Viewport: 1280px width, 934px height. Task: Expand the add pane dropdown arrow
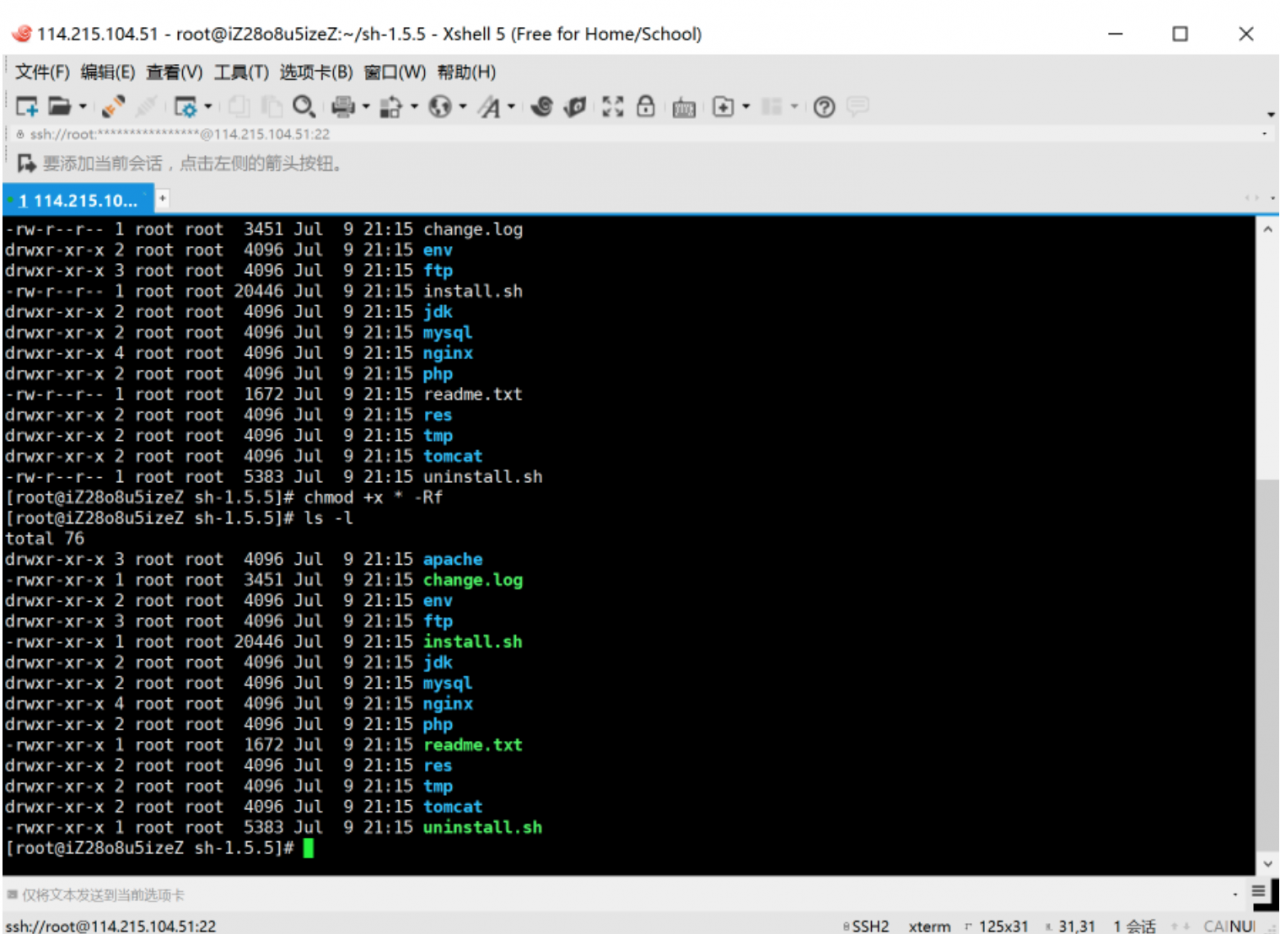[x=747, y=106]
